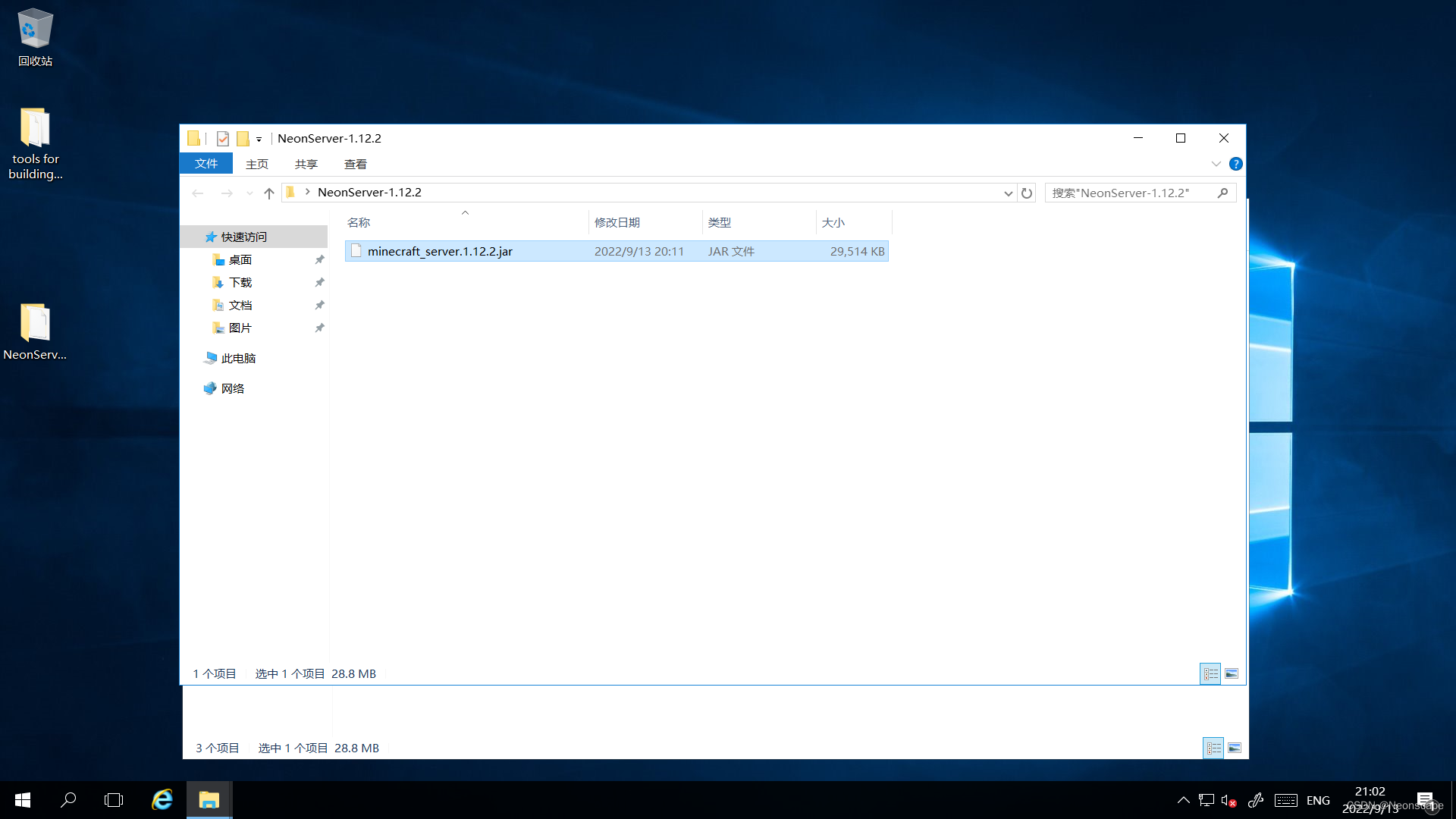Click the Properties icon in quick access toolbar
The height and width of the screenshot is (819, 1456).
pyautogui.click(x=223, y=139)
